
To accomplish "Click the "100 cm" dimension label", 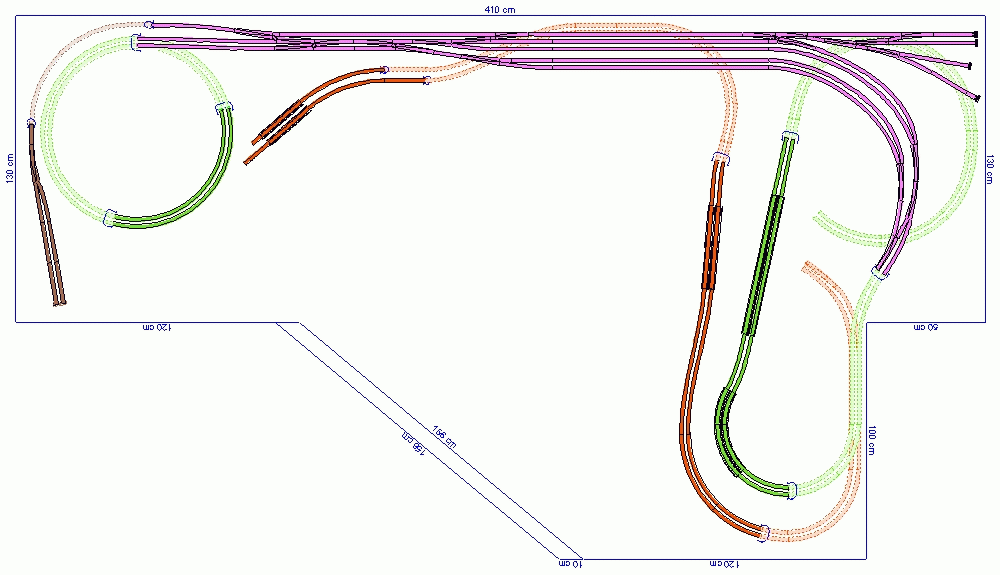I will coord(873,441).
